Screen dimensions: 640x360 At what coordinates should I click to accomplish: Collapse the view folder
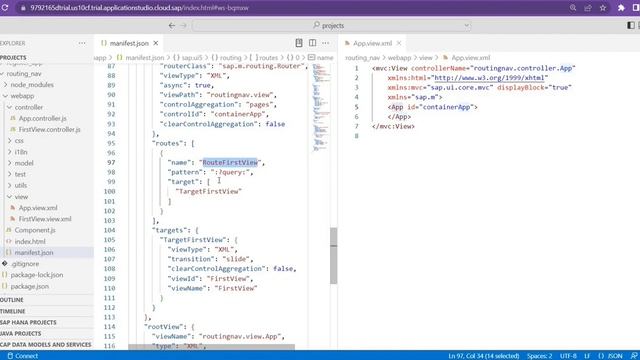pyautogui.click(x=21, y=196)
